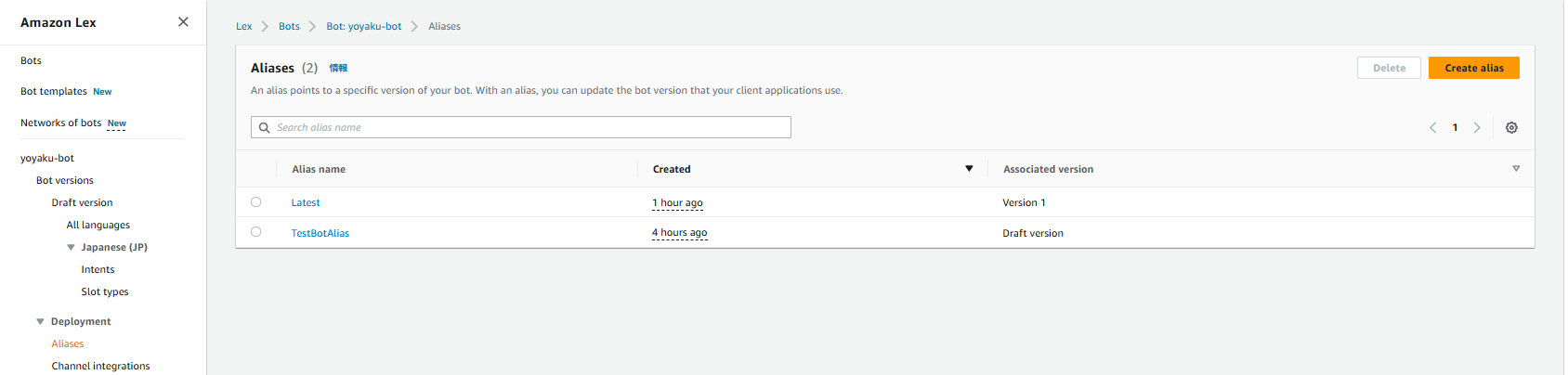
Task: Open Networks of bots in the sidebar
Action: (61, 123)
